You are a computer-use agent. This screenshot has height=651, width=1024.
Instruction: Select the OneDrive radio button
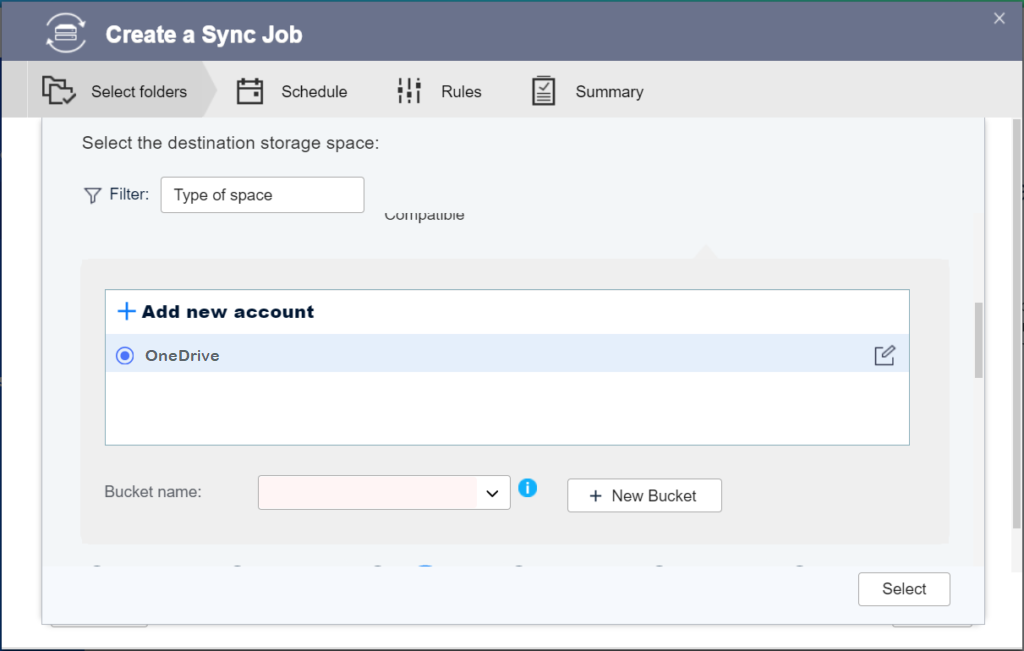(125, 355)
